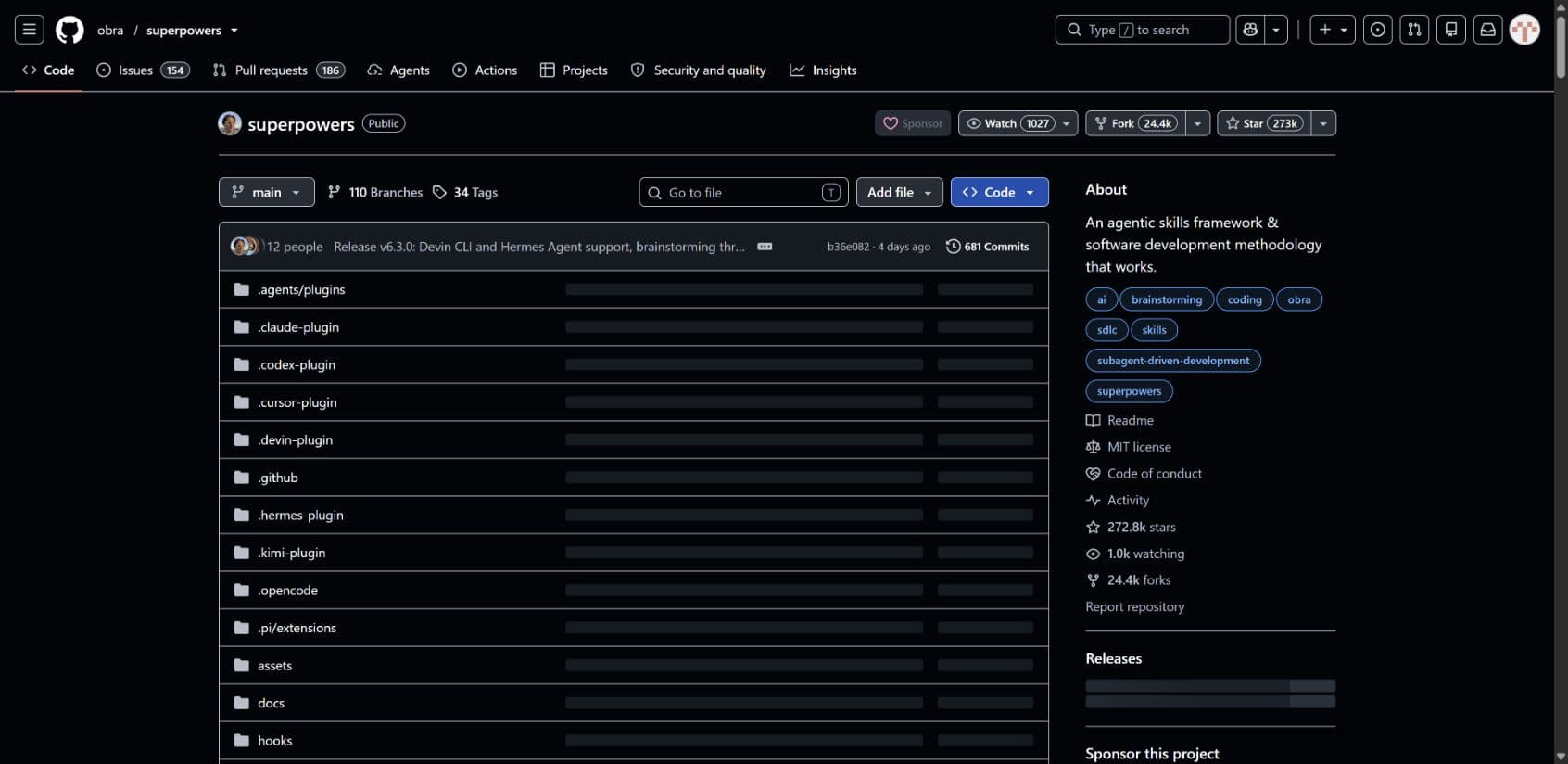Click the brainstorming topic tag

pos(1167,299)
